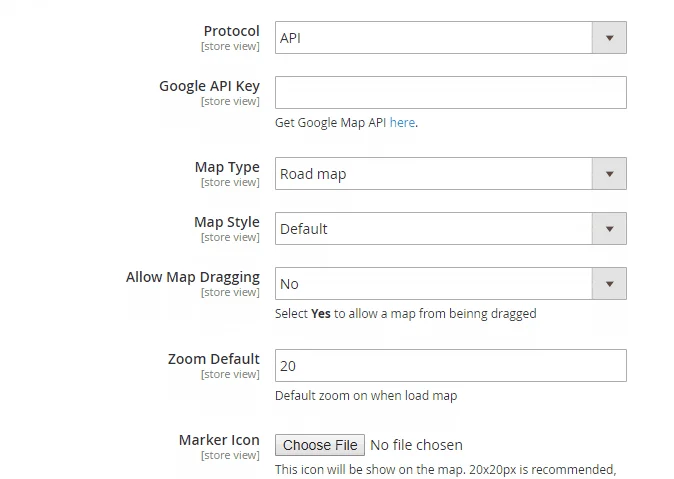Click the Protocol field label
The width and height of the screenshot is (674, 479).
pyautogui.click(x=231, y=31)
